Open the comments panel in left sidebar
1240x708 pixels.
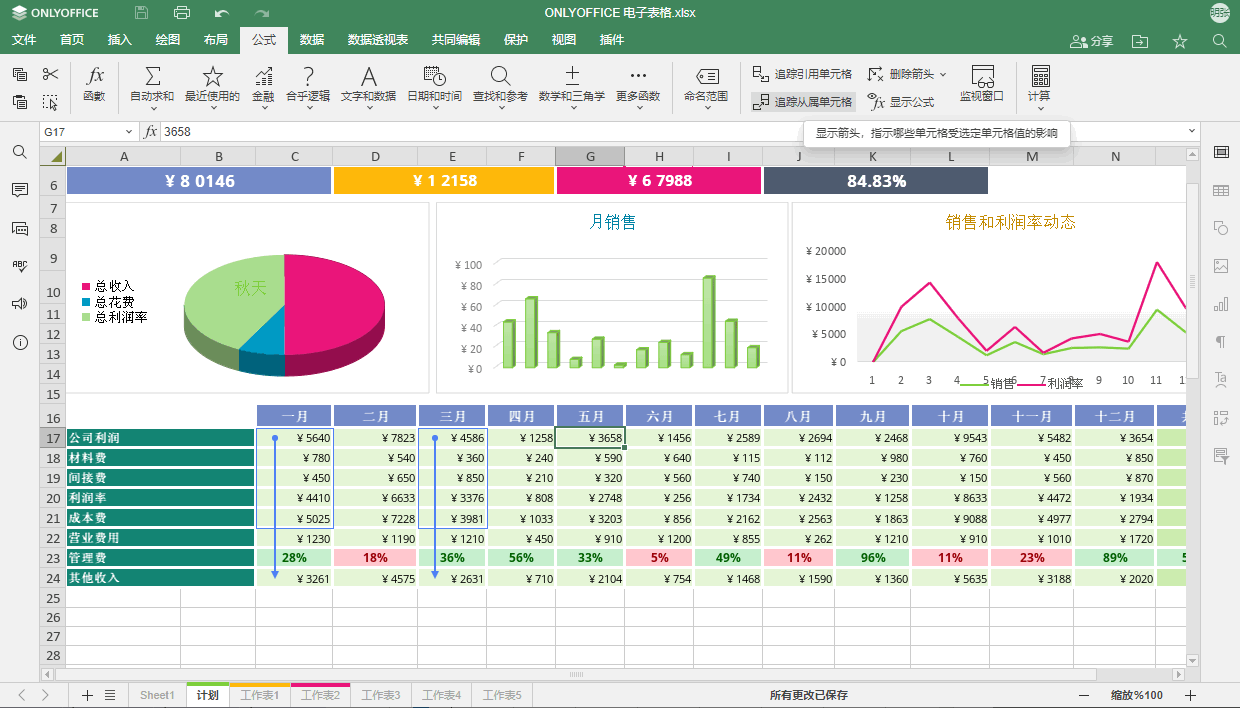[x=20, y=190]
